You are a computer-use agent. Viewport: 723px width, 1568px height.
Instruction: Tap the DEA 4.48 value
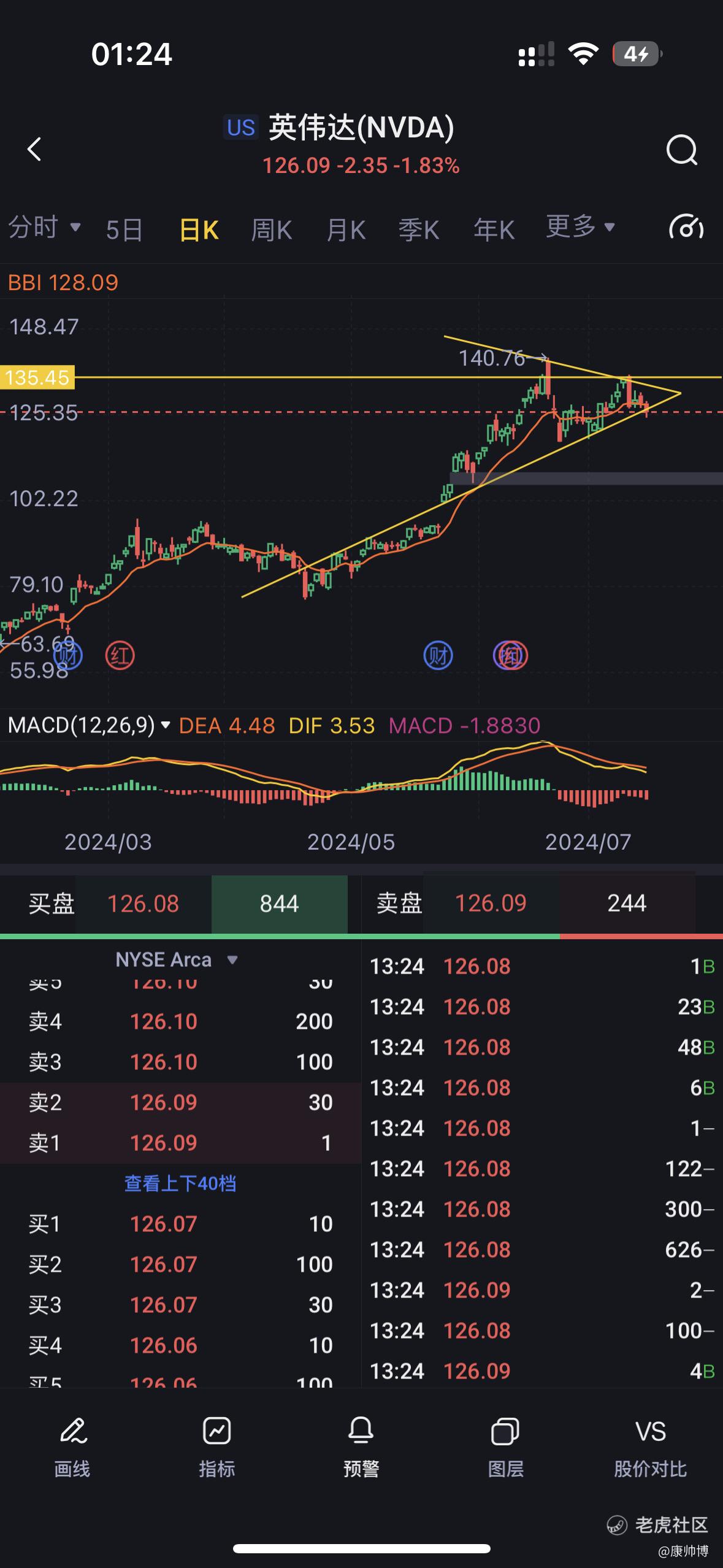(227, 726)
